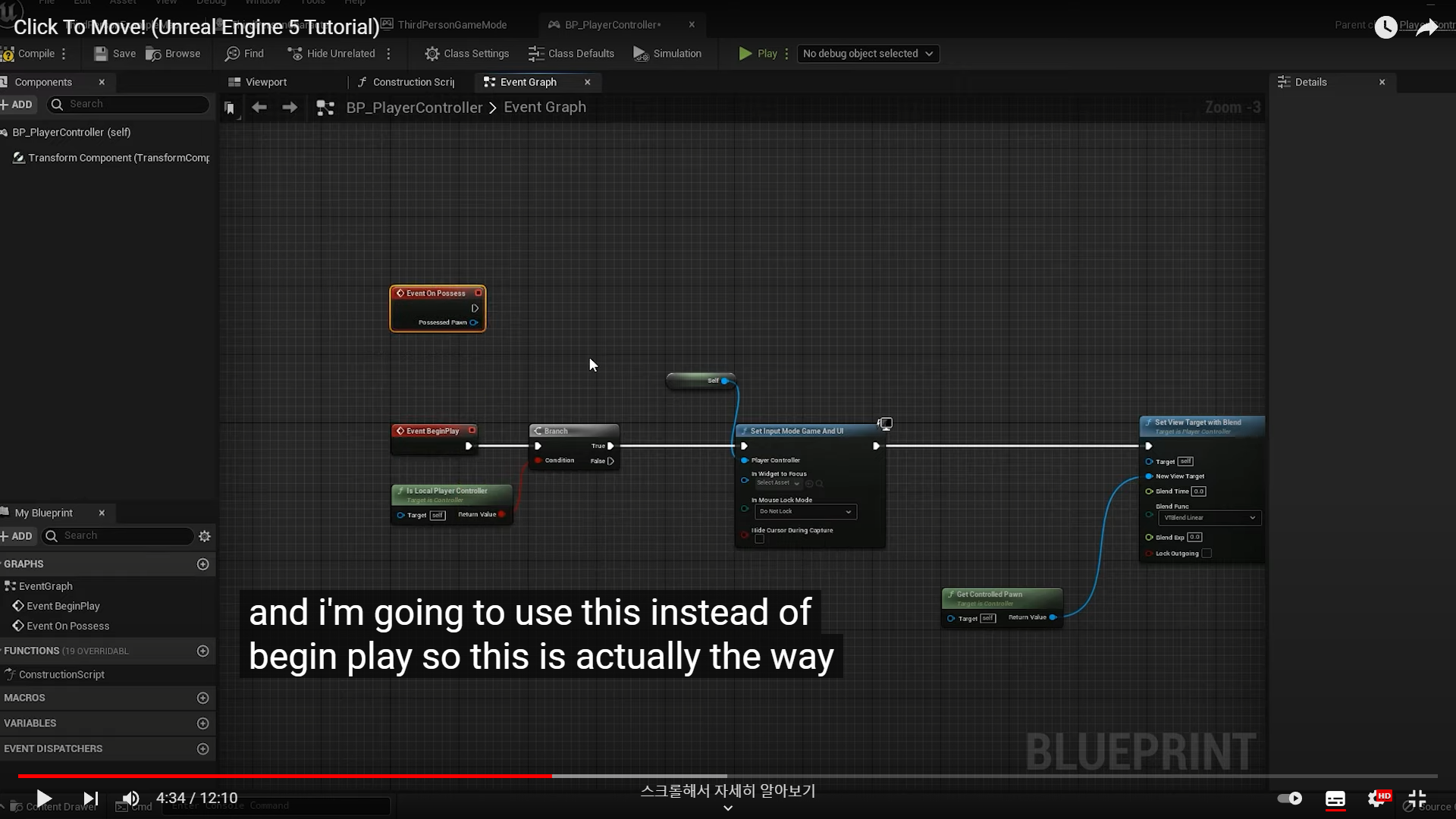Click the video progress bar
The image size is (1456, 819).
[728, 777]
